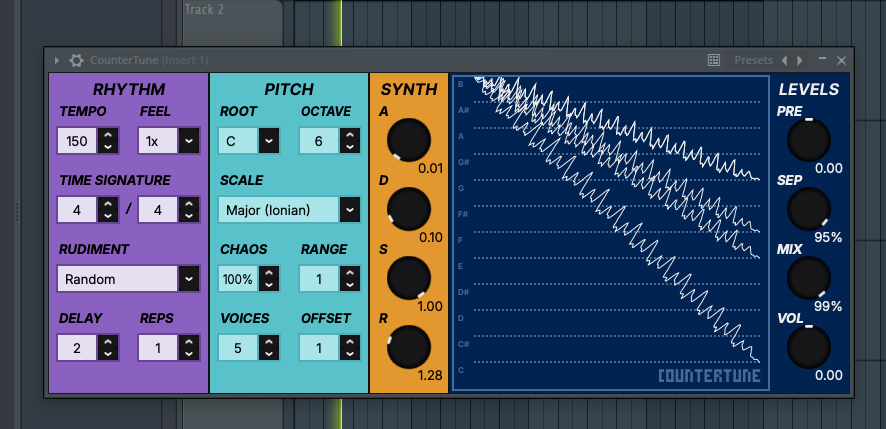Select the Track 2 header in playlist

pyautogui.click(x=232, y=23)
